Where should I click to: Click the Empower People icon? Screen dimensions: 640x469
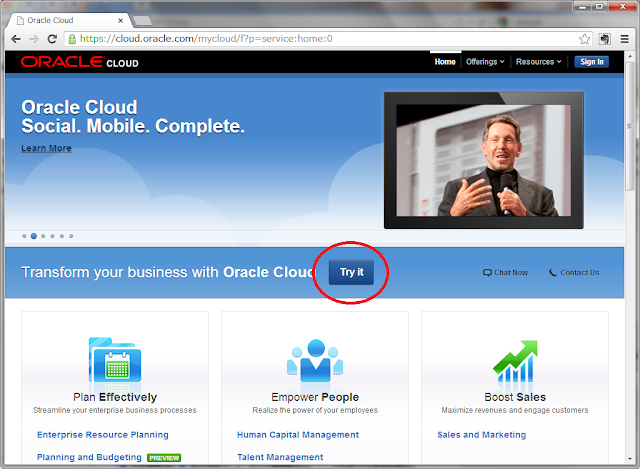(x=315, y=360)
